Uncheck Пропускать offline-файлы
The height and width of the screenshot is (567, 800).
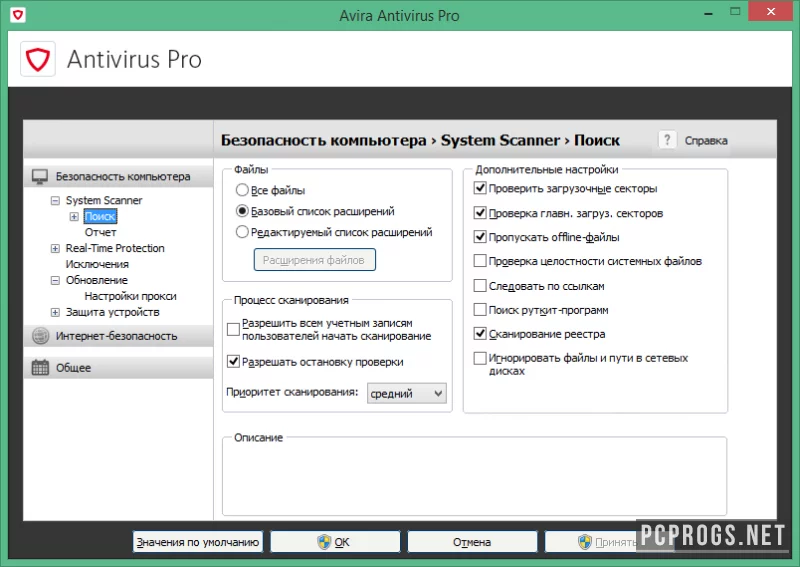480,237
